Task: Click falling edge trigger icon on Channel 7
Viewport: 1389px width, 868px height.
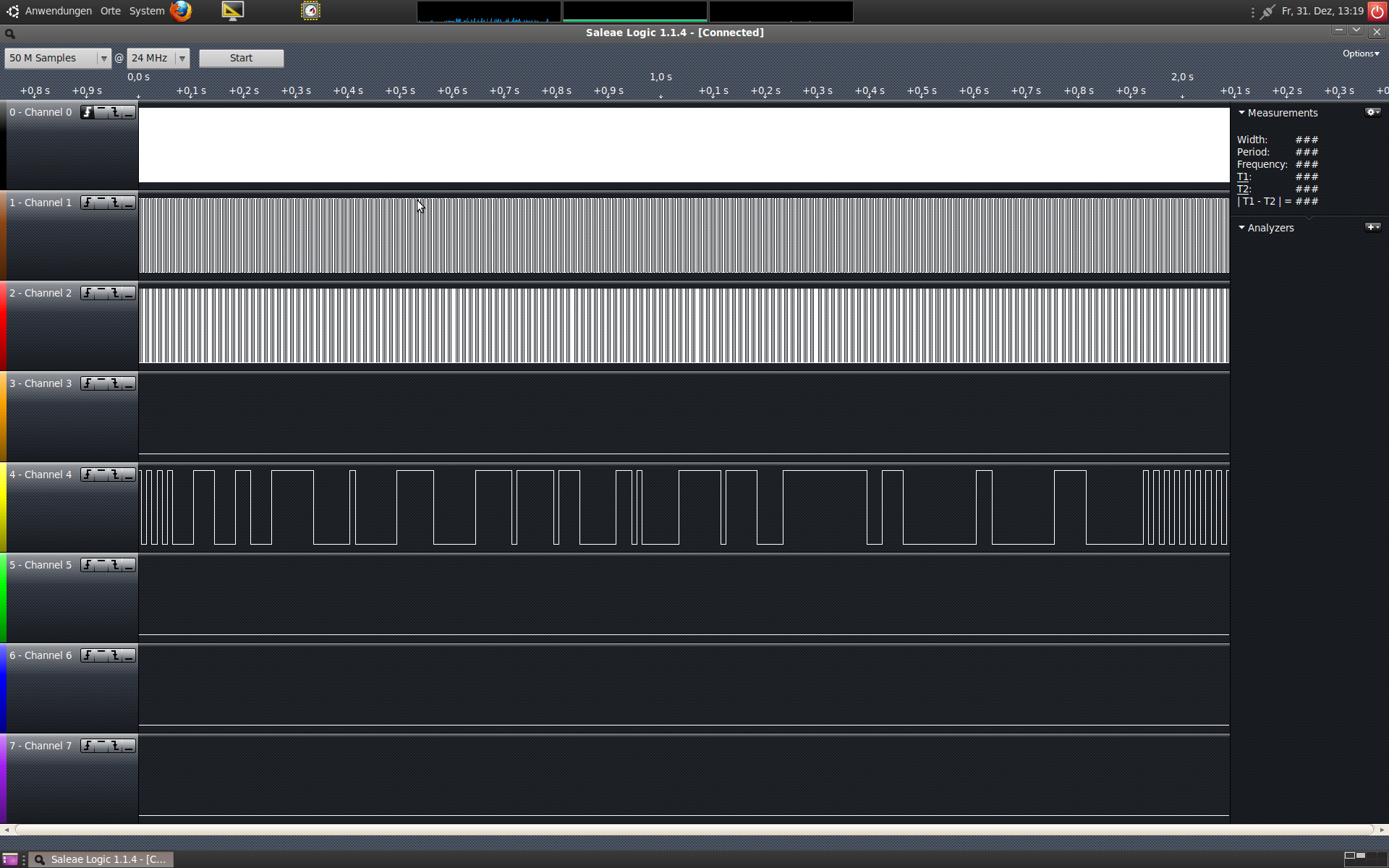Action: click(x=115, y=746)
